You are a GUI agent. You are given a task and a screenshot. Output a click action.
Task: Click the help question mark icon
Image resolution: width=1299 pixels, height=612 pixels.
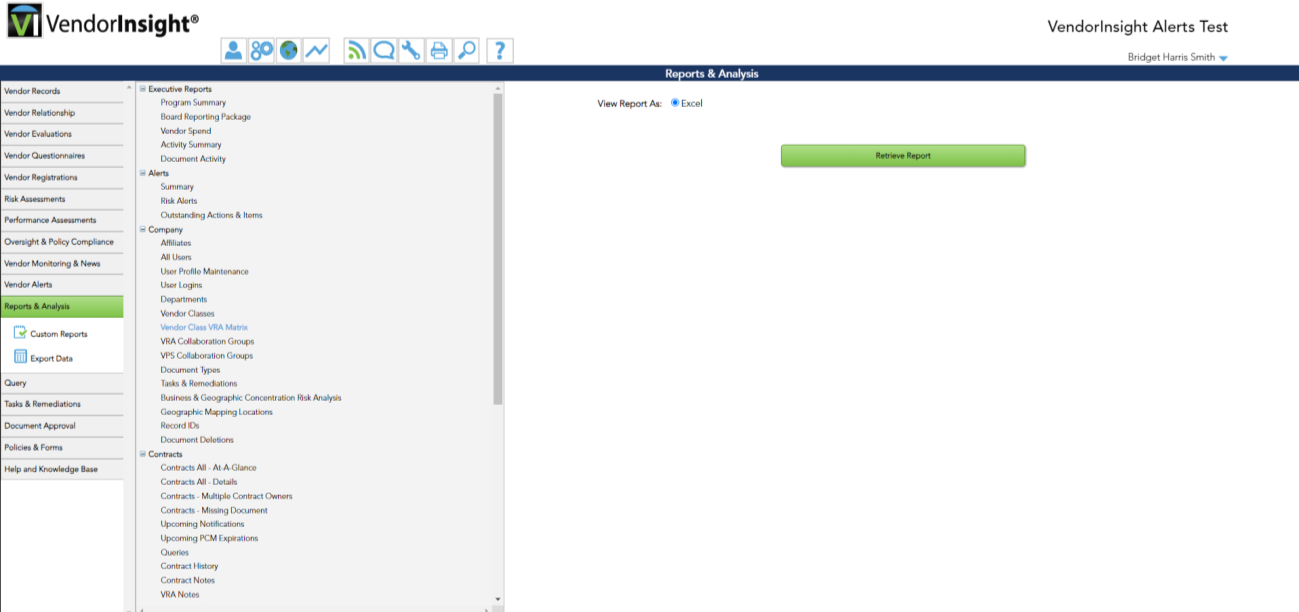pyautogui.click(x=499, y=50)
